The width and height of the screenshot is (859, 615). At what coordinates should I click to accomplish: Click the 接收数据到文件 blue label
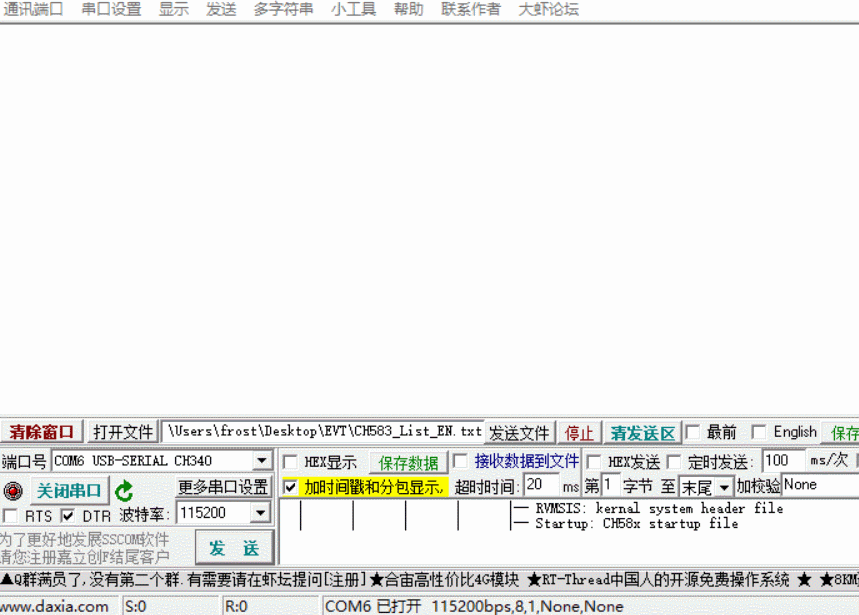[526, 461]
